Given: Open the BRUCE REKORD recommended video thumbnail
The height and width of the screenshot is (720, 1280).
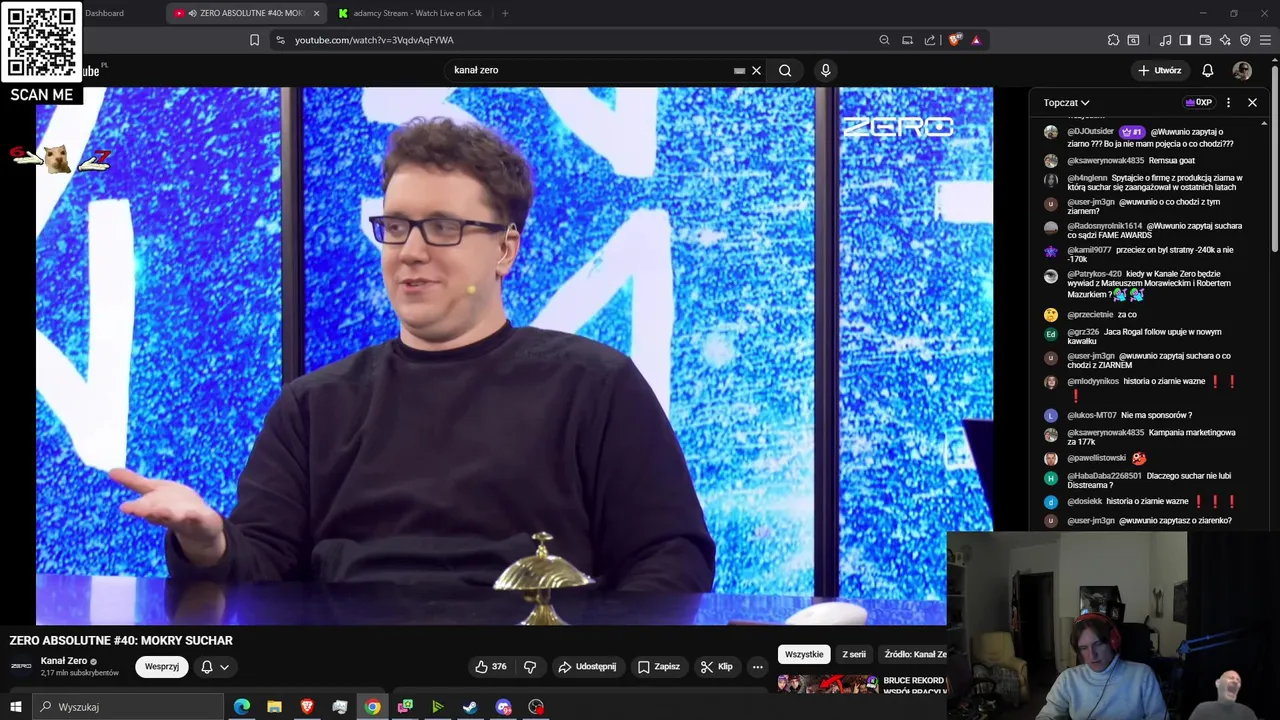Looking at the screenshot, I should [828, 684].
